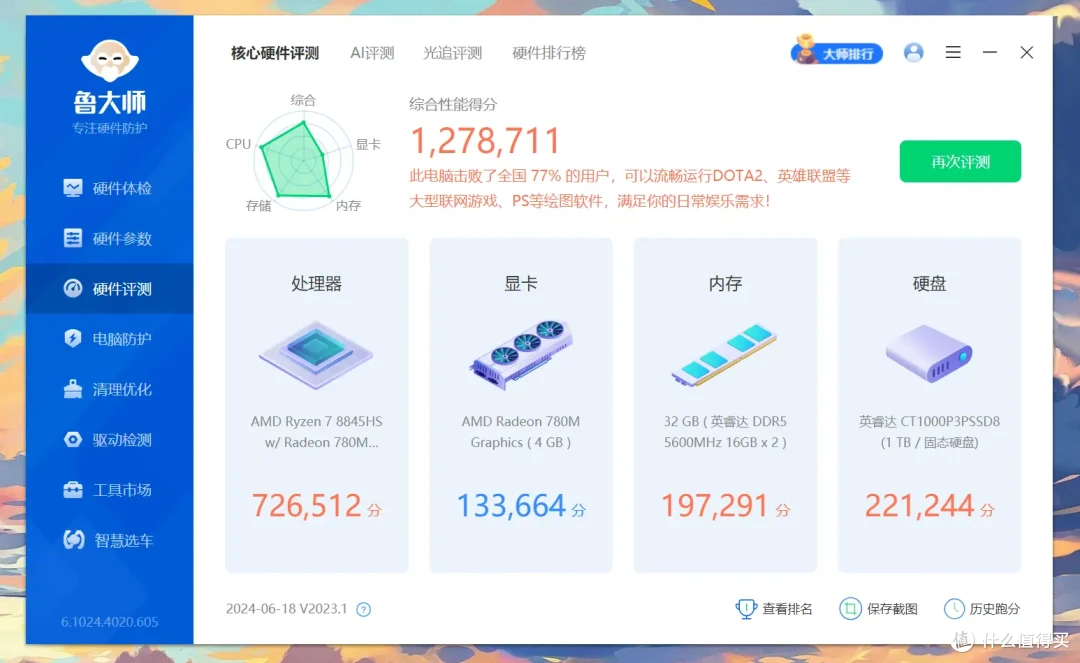The width and height of the screenshot is (1080, 663).
Task: Click the version number 6.1024.4020.605
Action: 110,622
